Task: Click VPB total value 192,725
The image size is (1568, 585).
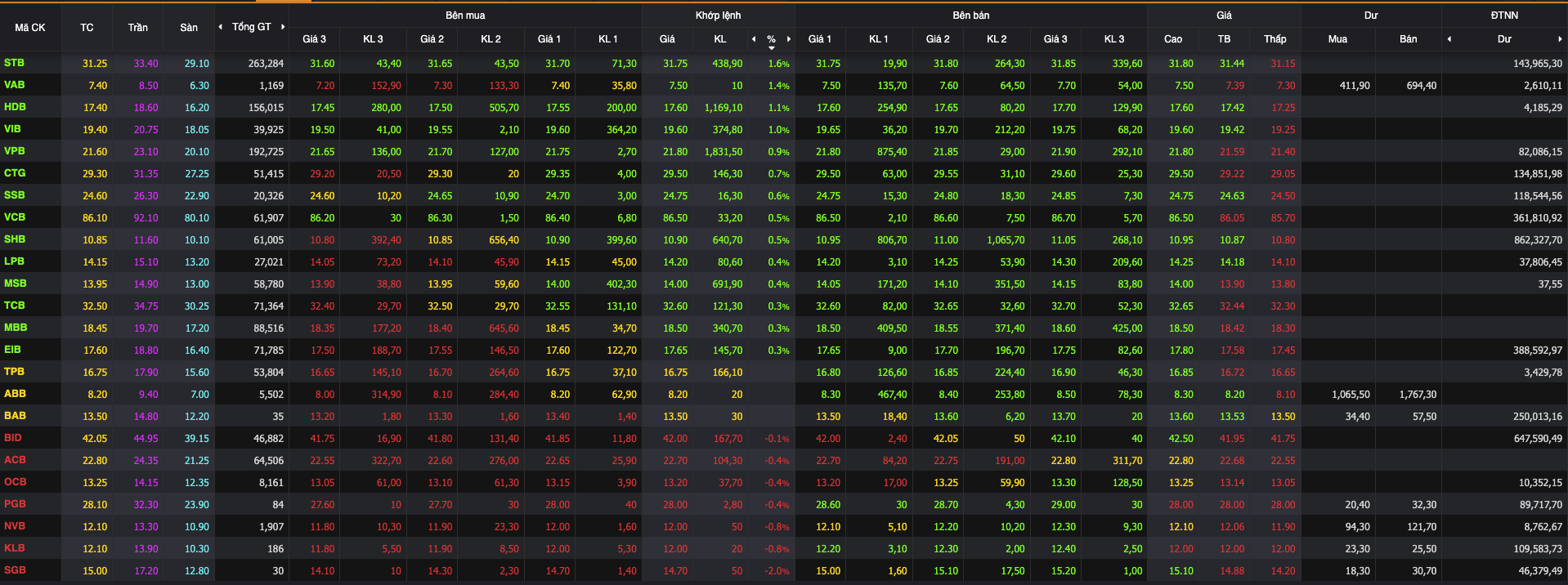Action: tap(266, 152)
